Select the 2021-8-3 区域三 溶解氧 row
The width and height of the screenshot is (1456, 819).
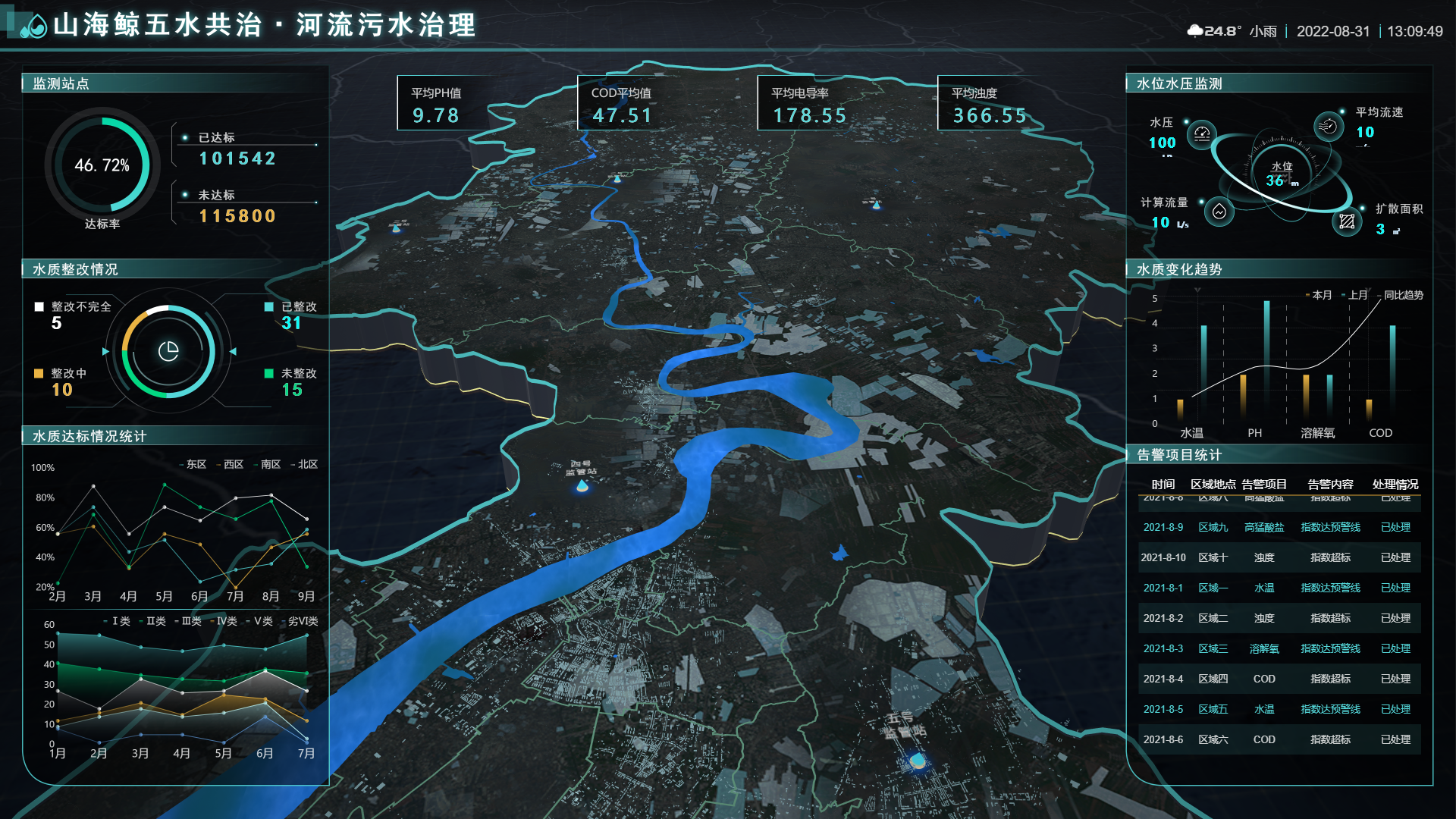coord(1278,648)
